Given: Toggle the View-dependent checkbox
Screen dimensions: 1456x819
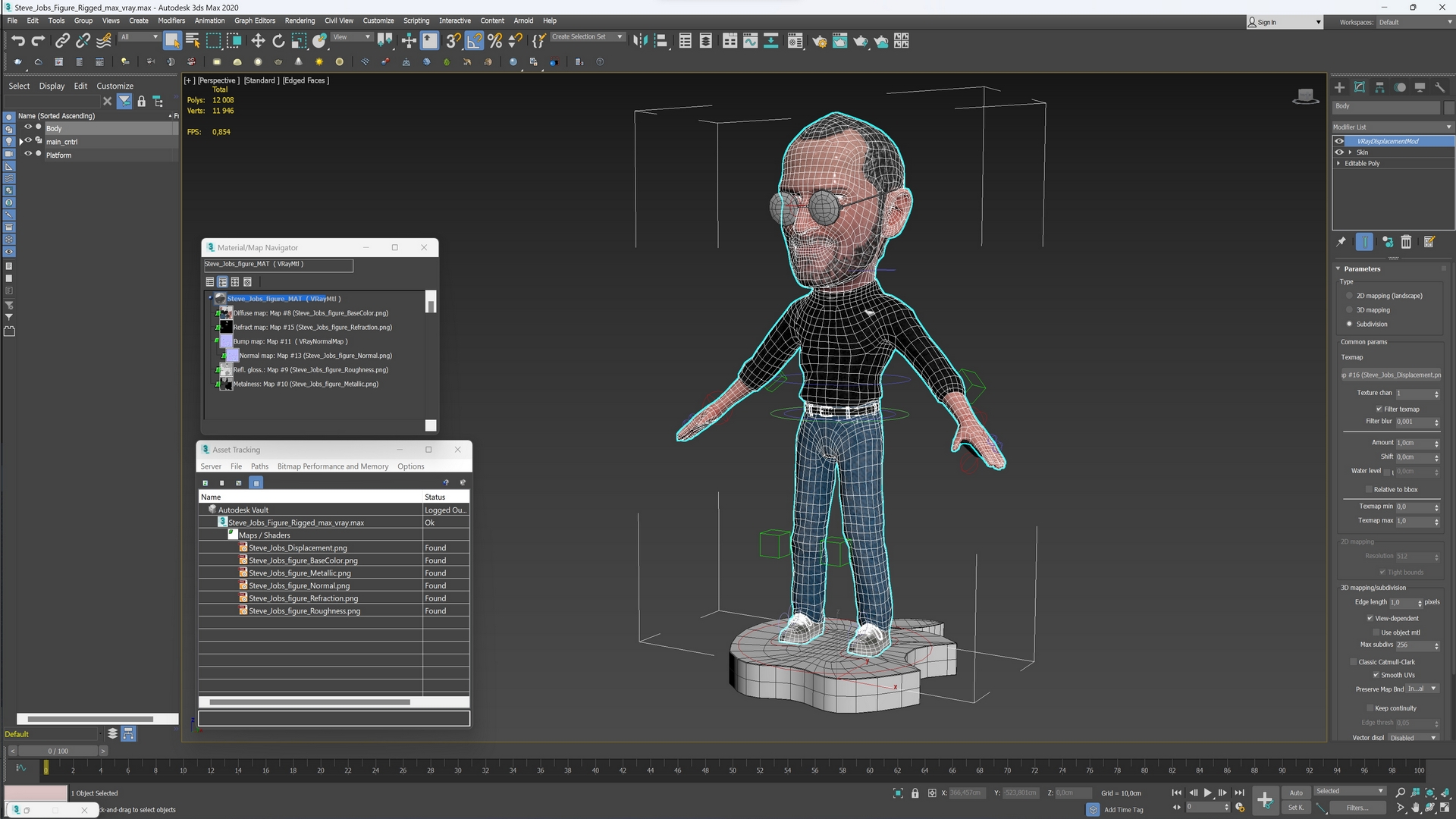Looking at the screenshot, I should point(1370,618).
